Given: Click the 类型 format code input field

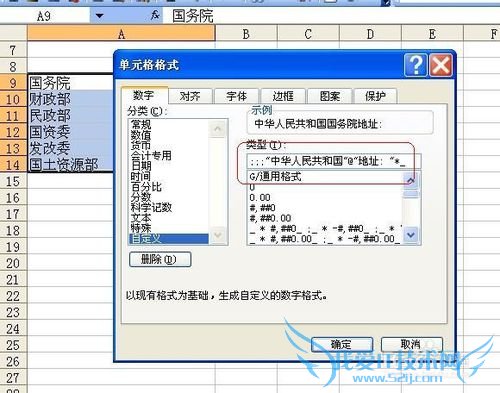Looking at the screenshot, I should click(334, 162).
